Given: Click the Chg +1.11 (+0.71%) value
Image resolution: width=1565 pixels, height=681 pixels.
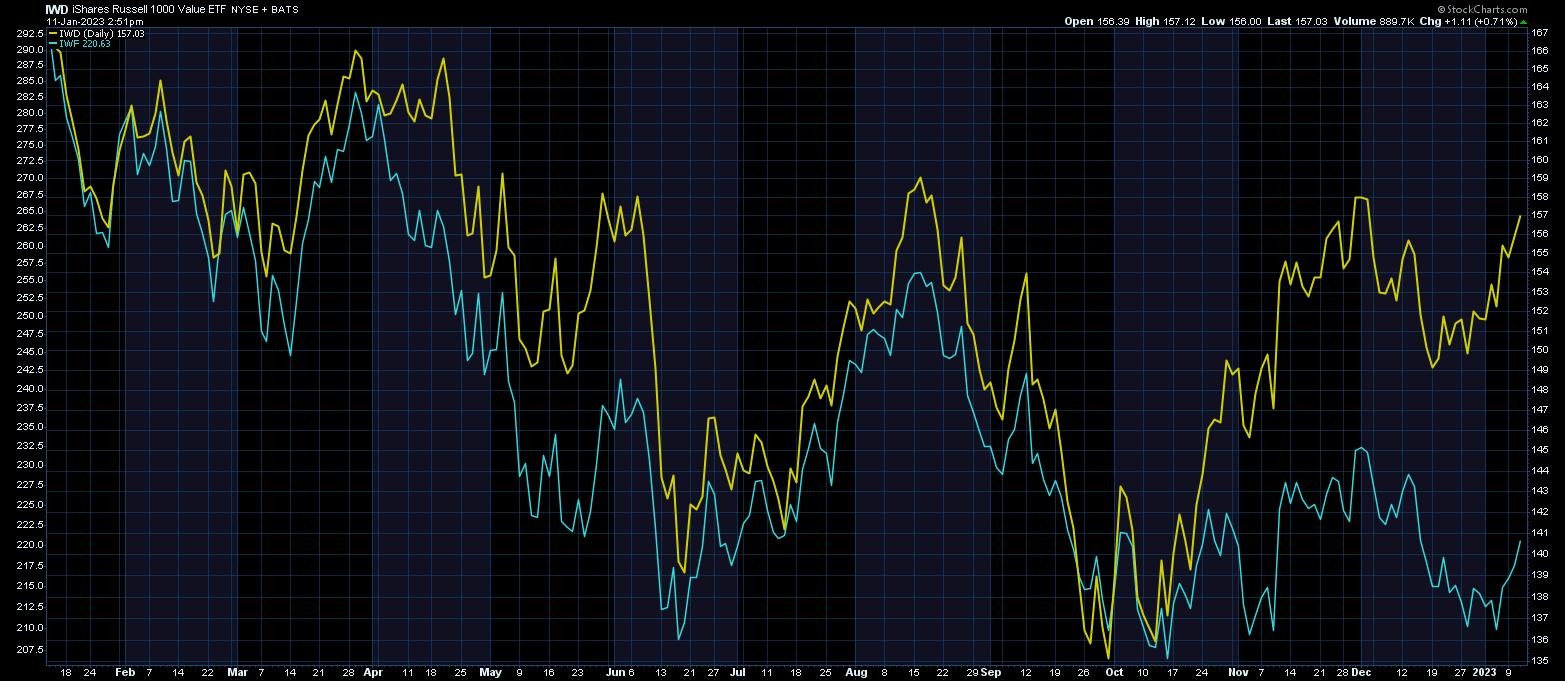Looking at the screenshot, I should [x=1471, y=21].
